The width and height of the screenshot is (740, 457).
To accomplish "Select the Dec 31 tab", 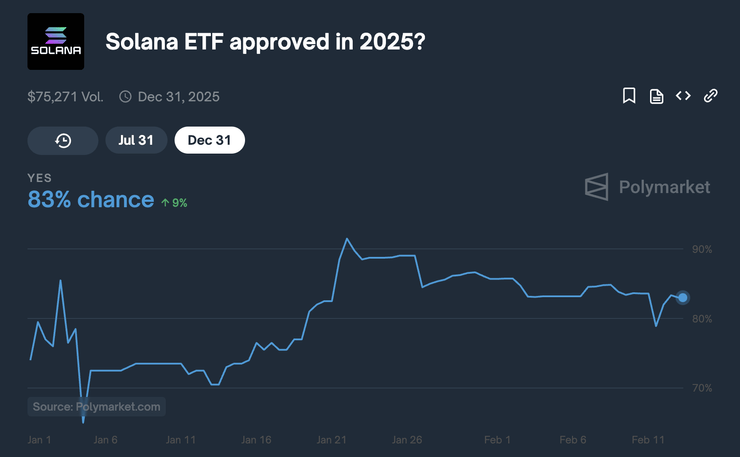I will (209, 141).
